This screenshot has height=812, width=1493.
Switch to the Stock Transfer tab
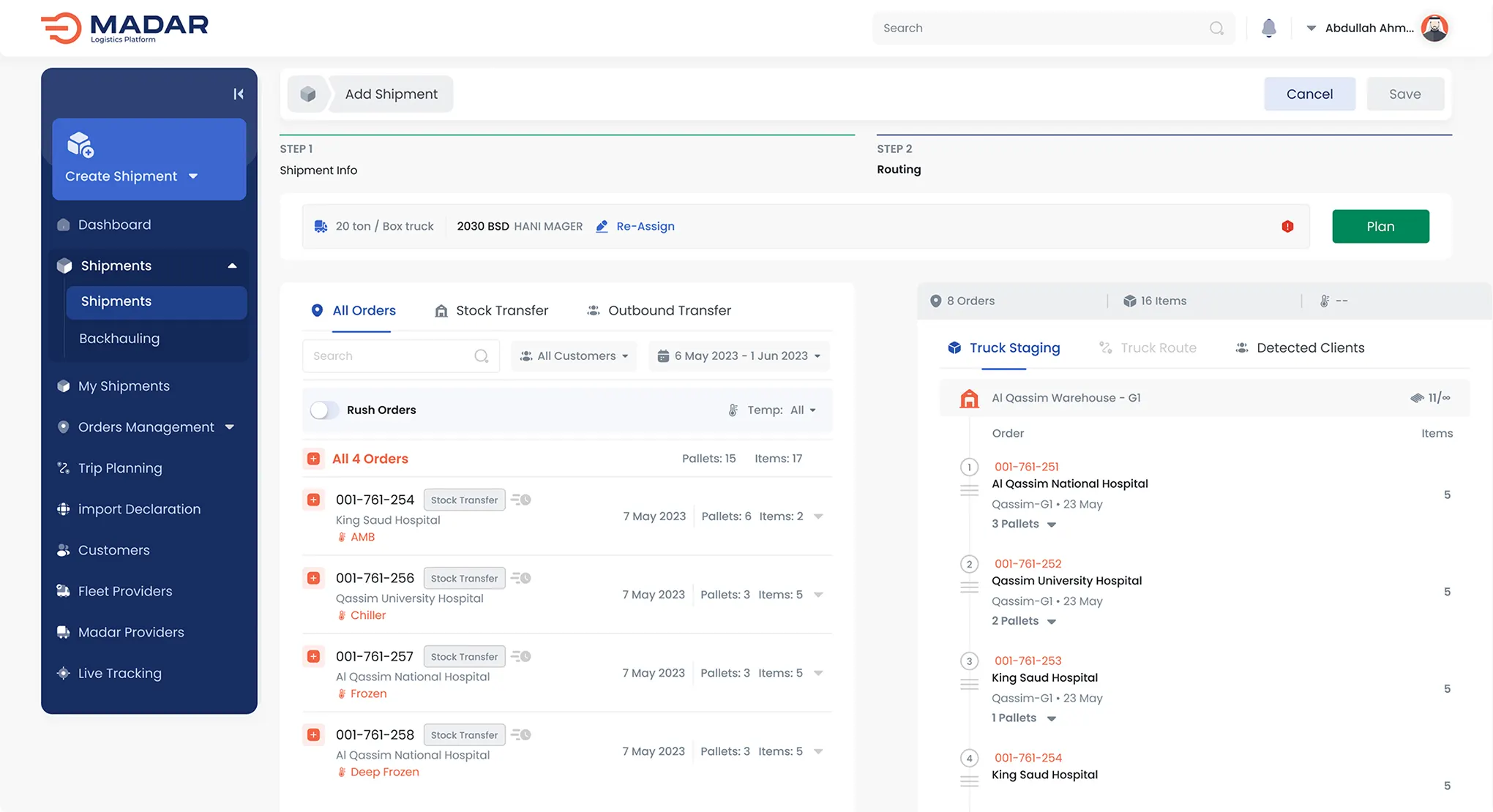tap(491, 310)
